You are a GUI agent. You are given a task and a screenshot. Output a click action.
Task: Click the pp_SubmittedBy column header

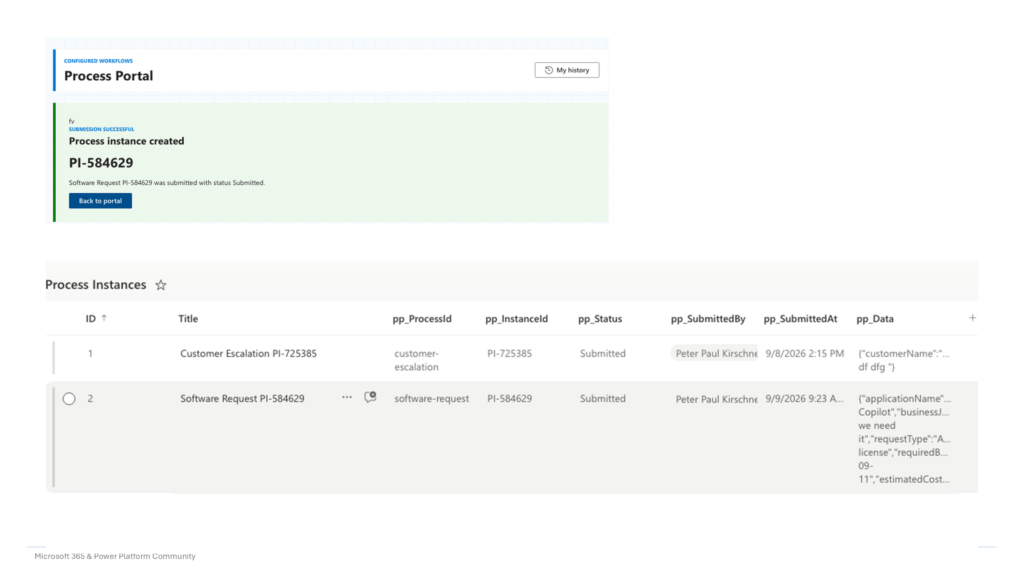tap(708, 319)
